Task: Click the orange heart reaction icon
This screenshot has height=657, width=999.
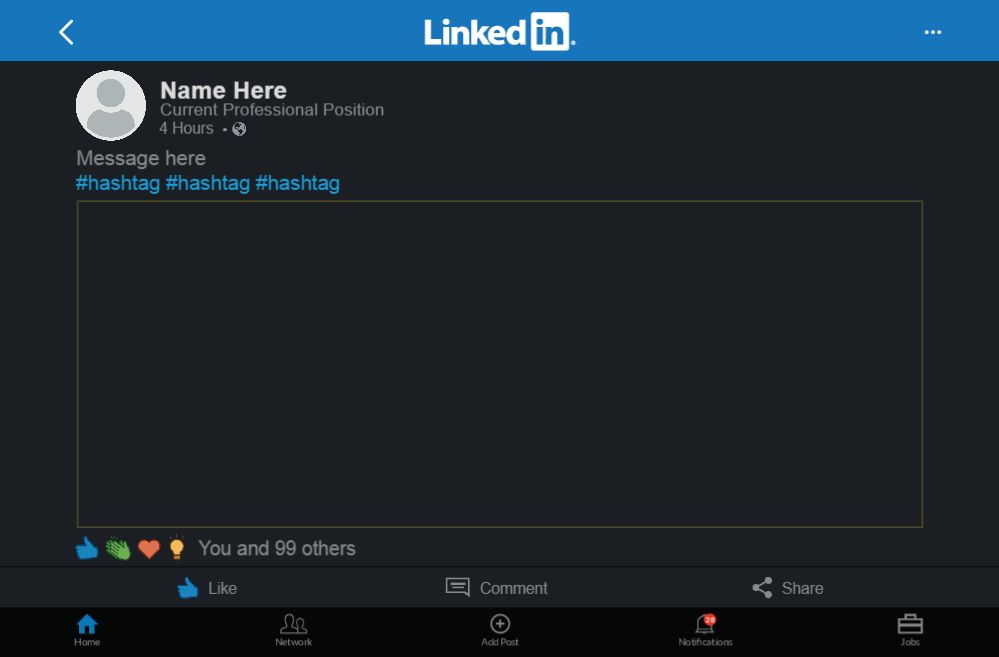Action: click(x=149, y=549)
